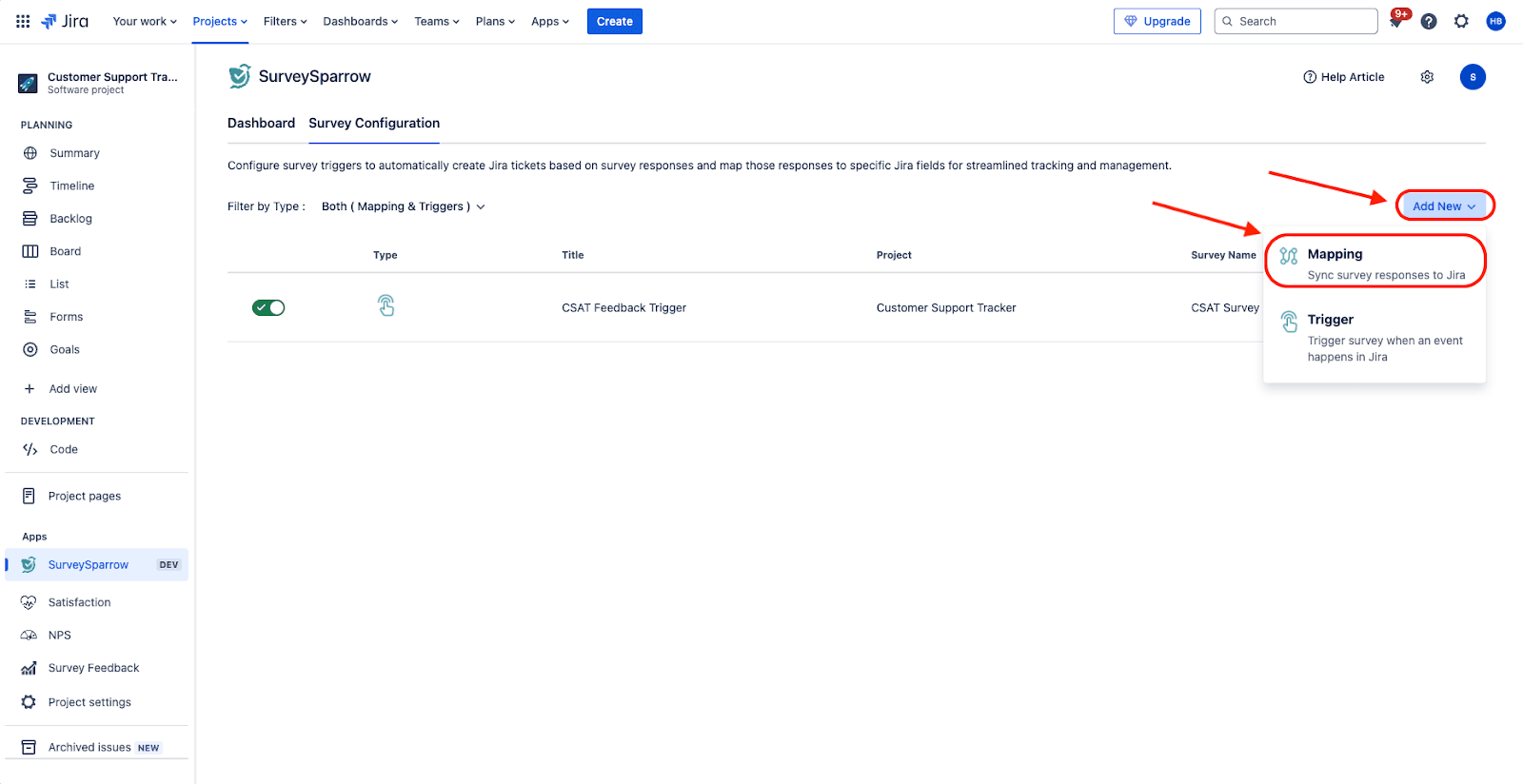
Task: Open the notifications bell icon
Action: 1396,22
